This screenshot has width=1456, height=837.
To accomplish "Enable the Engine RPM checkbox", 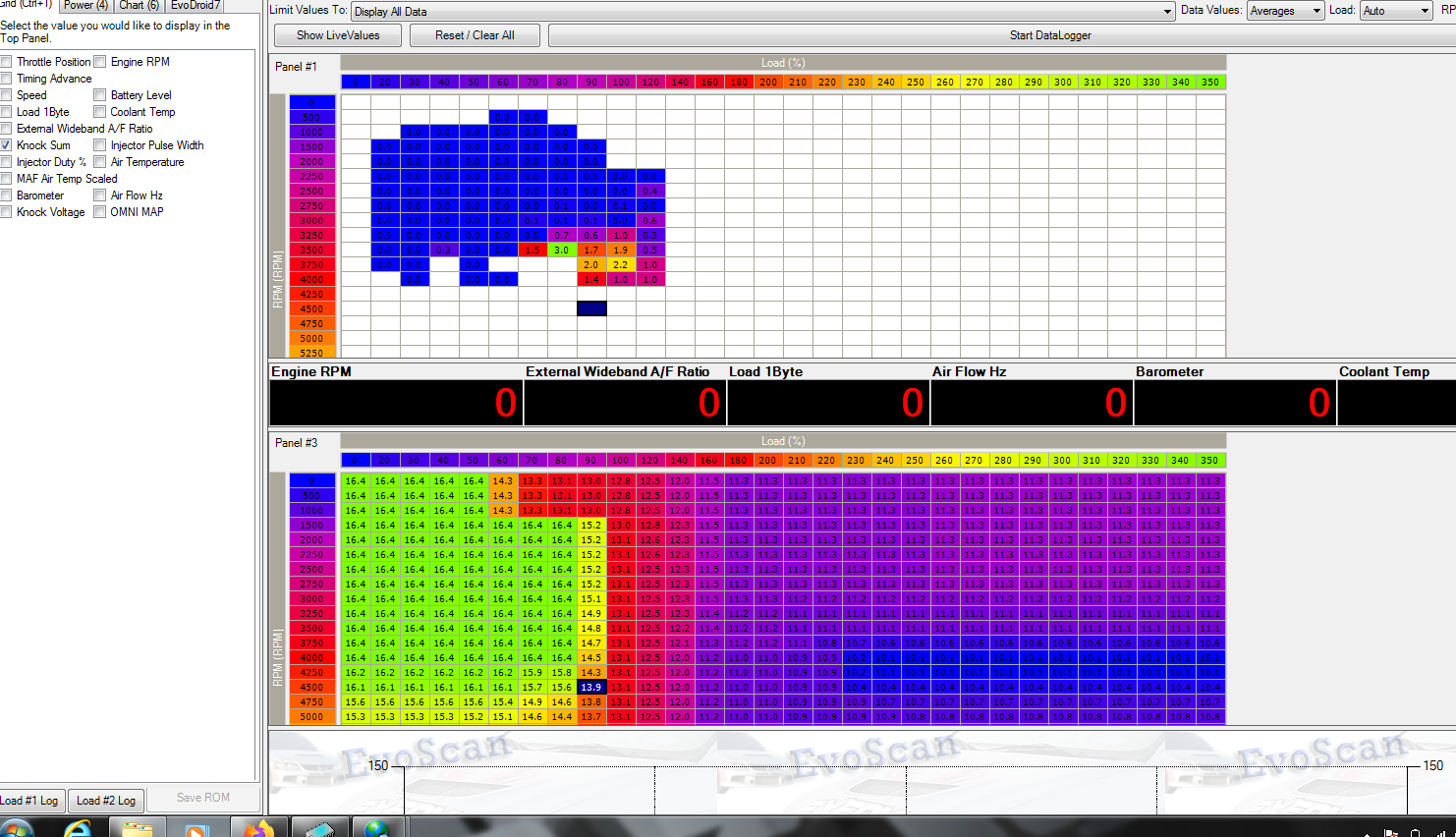I will point(100,62).
